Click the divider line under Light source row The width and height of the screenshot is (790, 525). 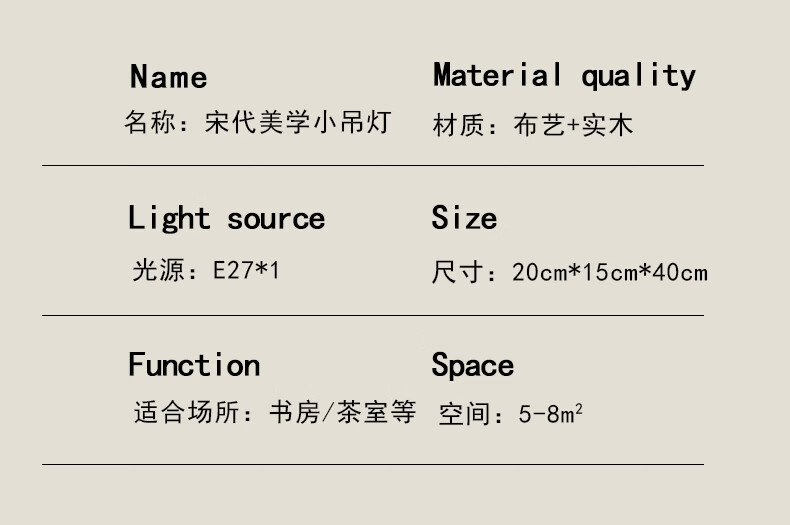[372, 315]
